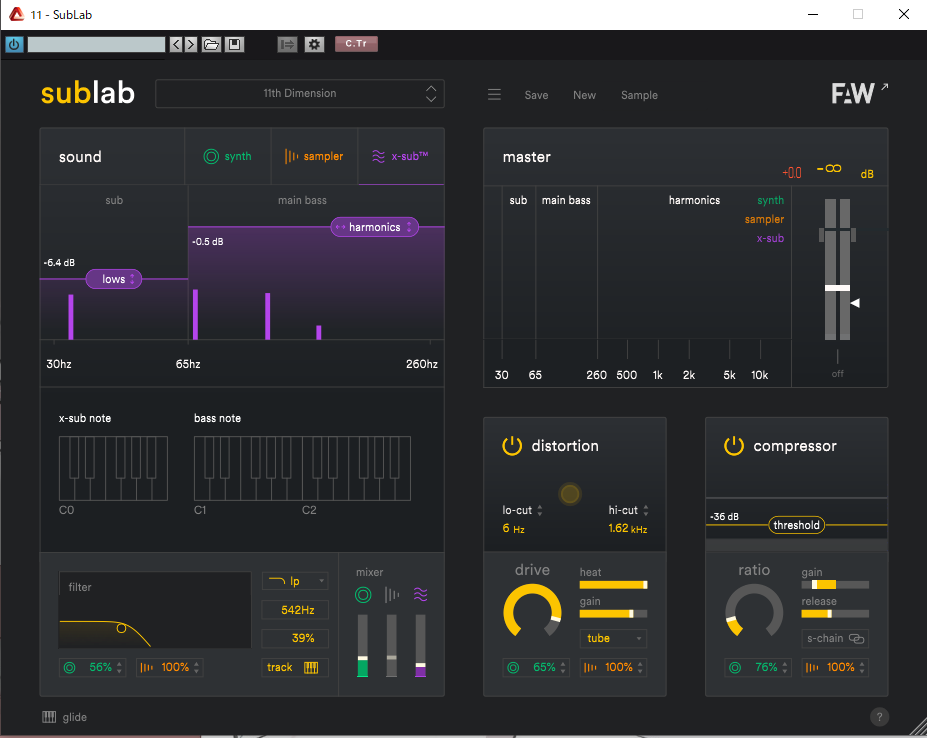The height and width of the screenshot is (738, 927).
Task: Open the FAW logo link
Action: pos(859,93)
